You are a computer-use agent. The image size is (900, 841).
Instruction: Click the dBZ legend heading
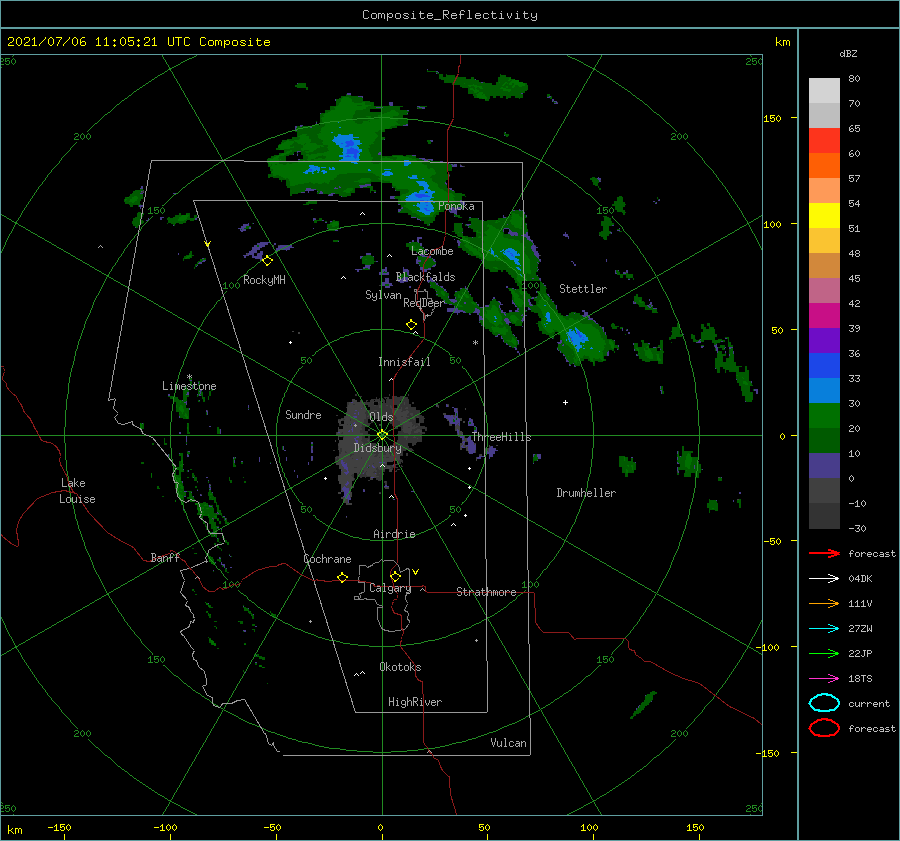click(x=848, y=53)
